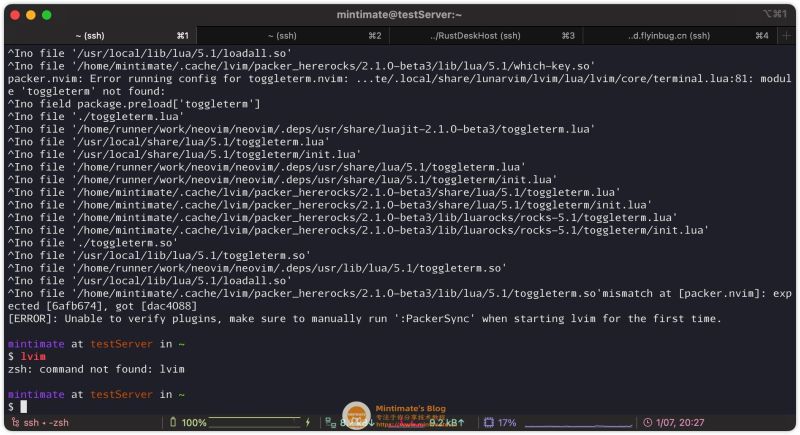The width and height of the screenshot is (800, 435).
Task: Click the line ending '.deps/usr/lib/lua/5.1/toggleterm.so'
Action: tap(257, 268)
